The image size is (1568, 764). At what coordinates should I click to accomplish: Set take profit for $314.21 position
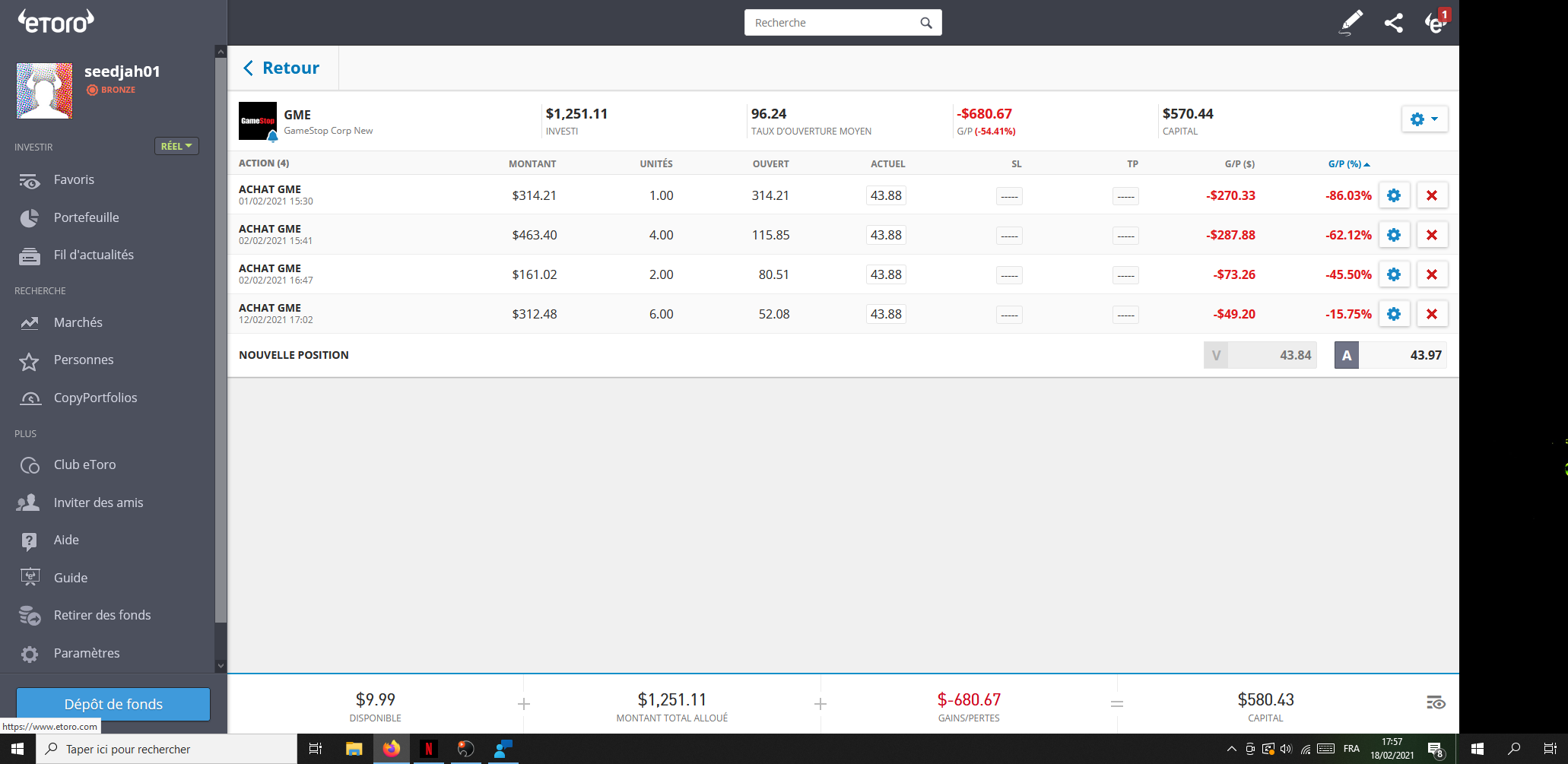pos(1125,196)
